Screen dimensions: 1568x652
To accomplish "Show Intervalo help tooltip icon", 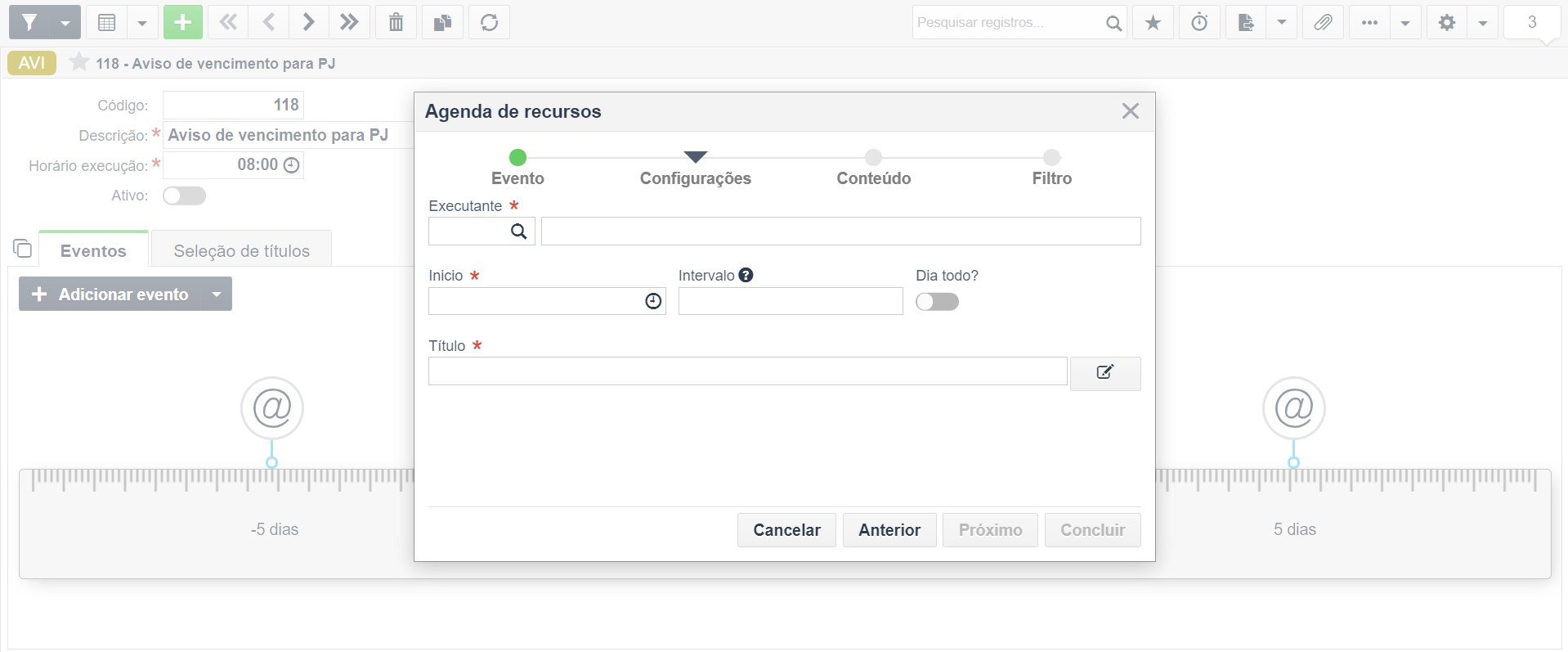I will [746, 275].
